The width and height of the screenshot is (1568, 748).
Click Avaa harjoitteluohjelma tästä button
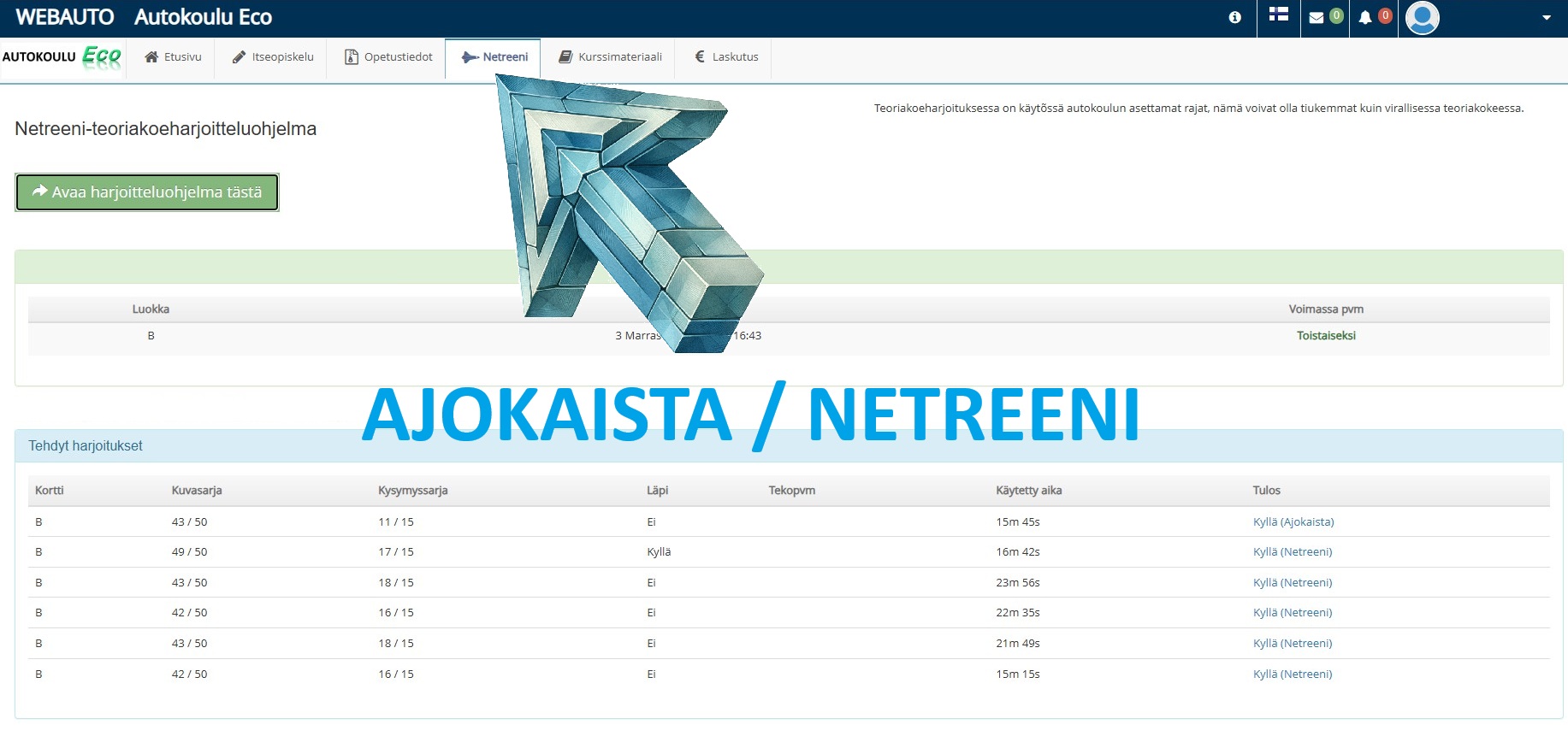[147, 192]
